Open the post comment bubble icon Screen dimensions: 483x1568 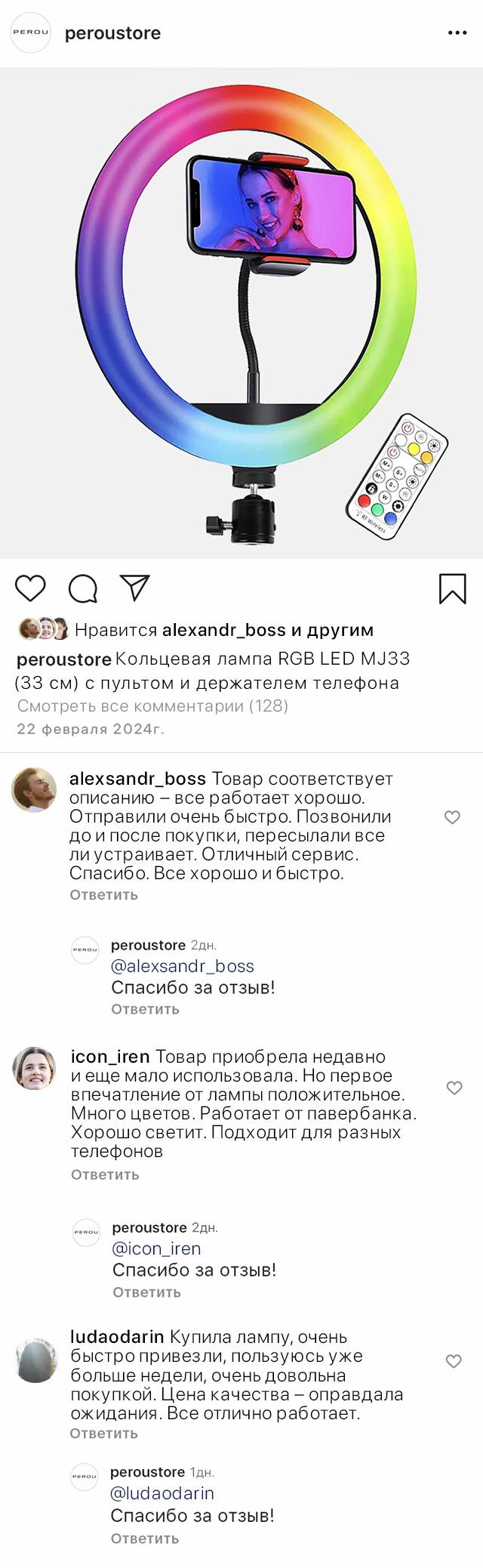[82, 589]
